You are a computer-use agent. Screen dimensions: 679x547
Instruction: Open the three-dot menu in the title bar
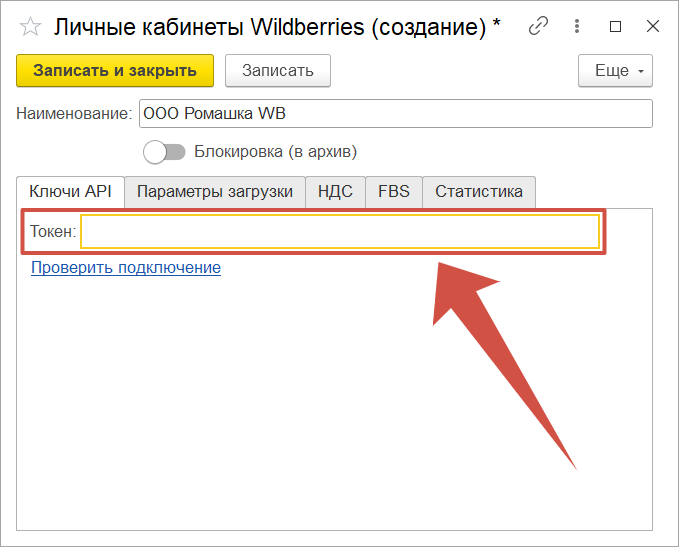click(x=579, y=26)
